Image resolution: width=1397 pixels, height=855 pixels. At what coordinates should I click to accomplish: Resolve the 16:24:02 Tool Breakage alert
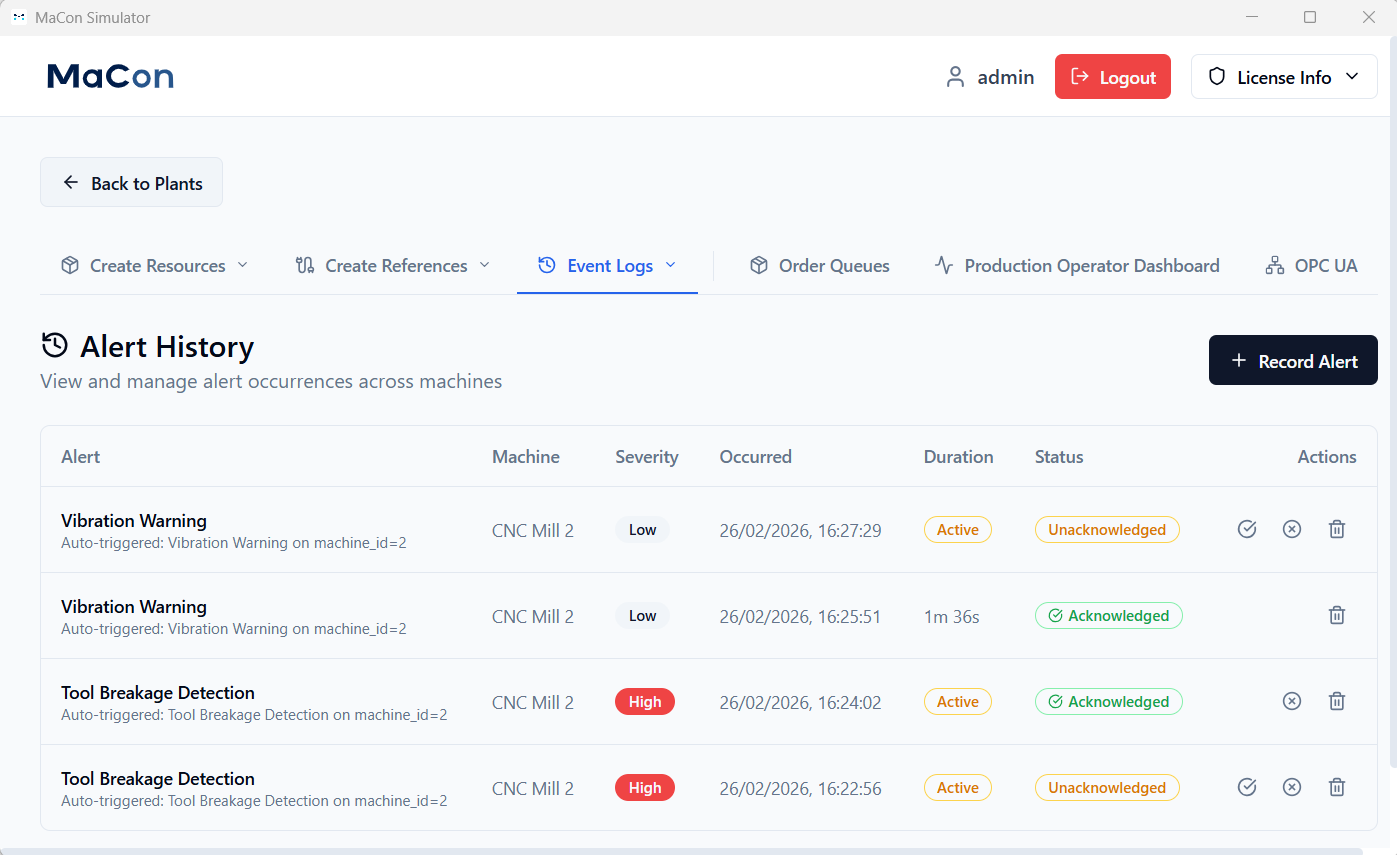point(1291,701)
